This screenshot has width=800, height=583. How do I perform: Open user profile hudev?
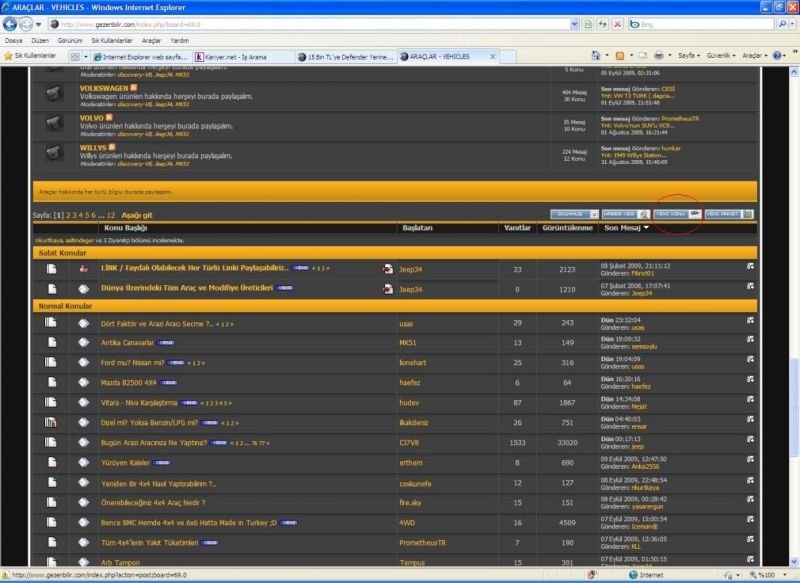409,402
